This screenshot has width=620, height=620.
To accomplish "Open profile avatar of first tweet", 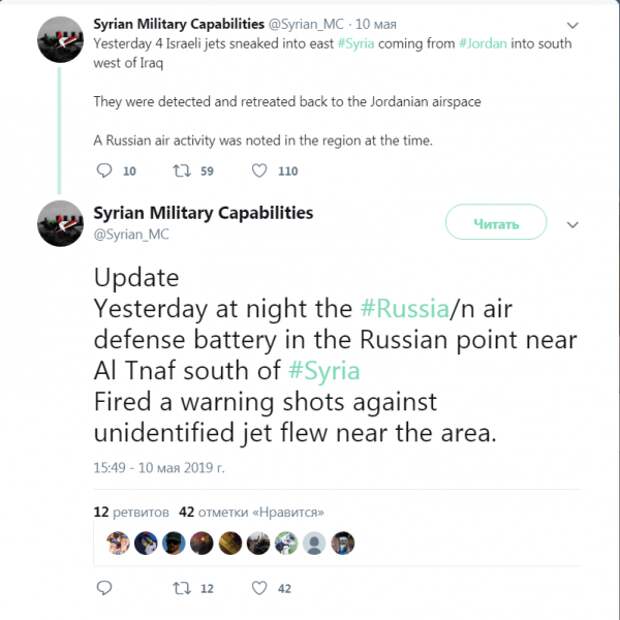I will tap(60, 40).
